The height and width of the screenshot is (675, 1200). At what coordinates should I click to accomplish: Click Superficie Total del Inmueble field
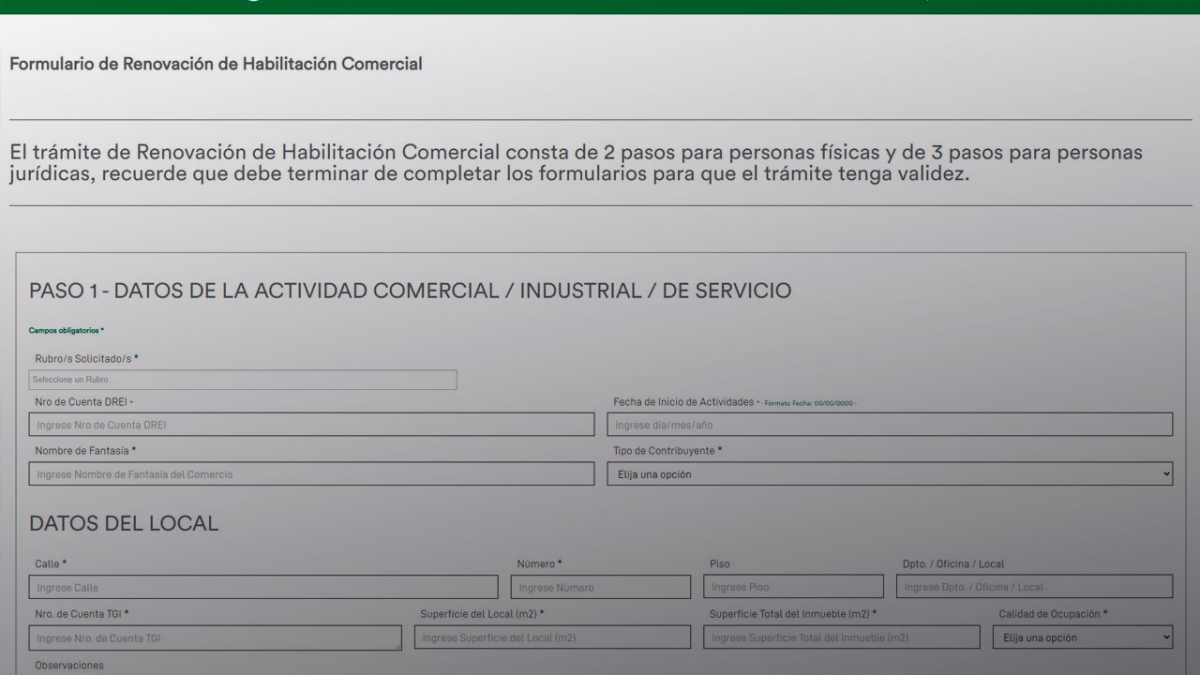(842, 638)
